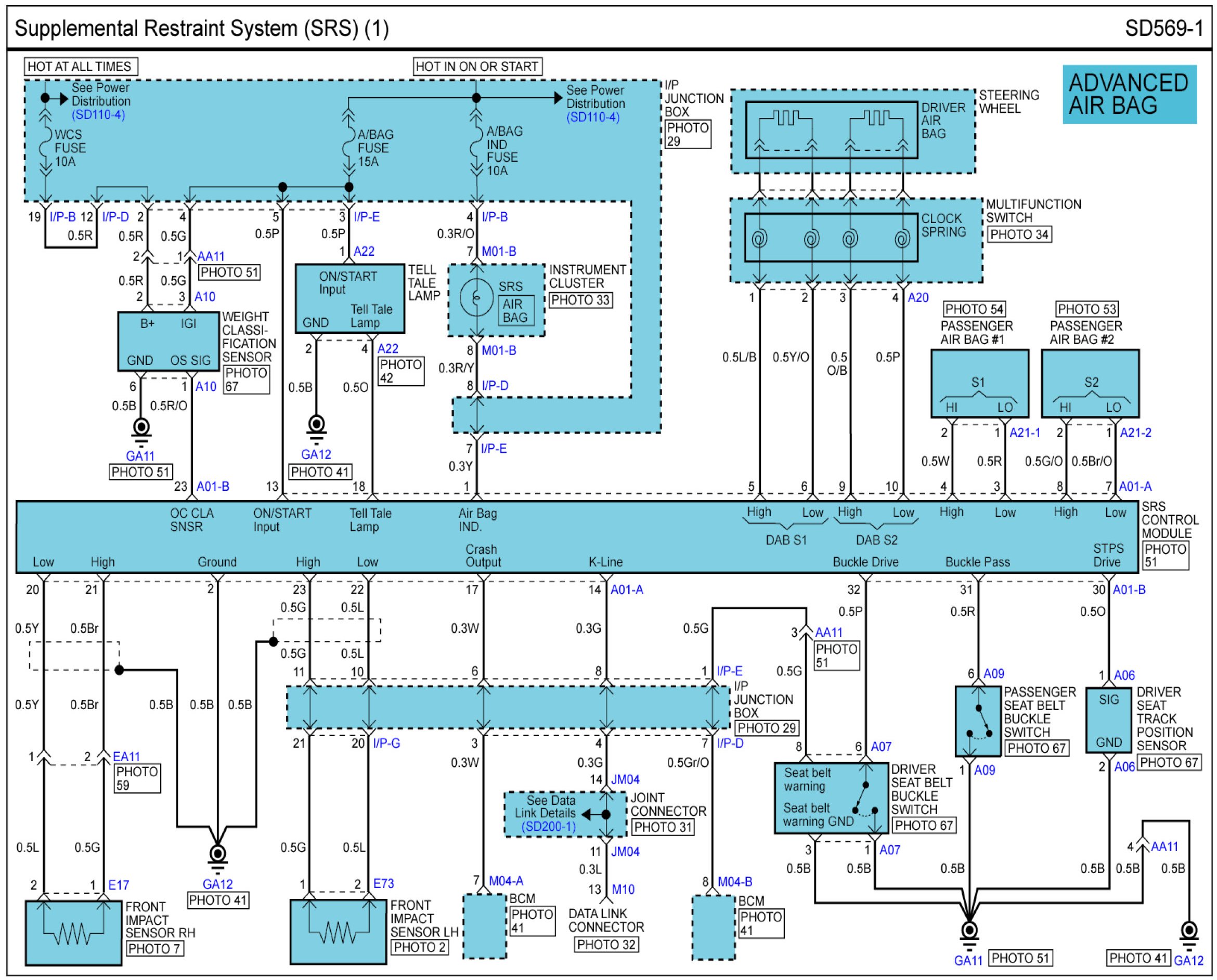Click the A/BAG fuse 15A symbol

pyautogui.click(x=349, y=148)
